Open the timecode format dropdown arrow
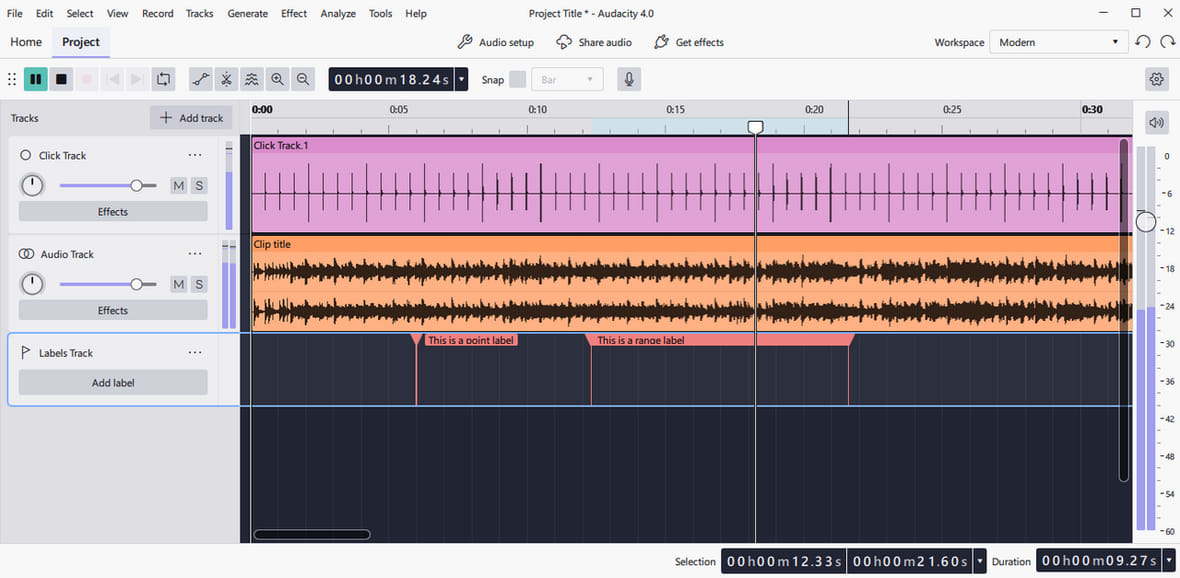1180x578 pixels. pos(461,79)
